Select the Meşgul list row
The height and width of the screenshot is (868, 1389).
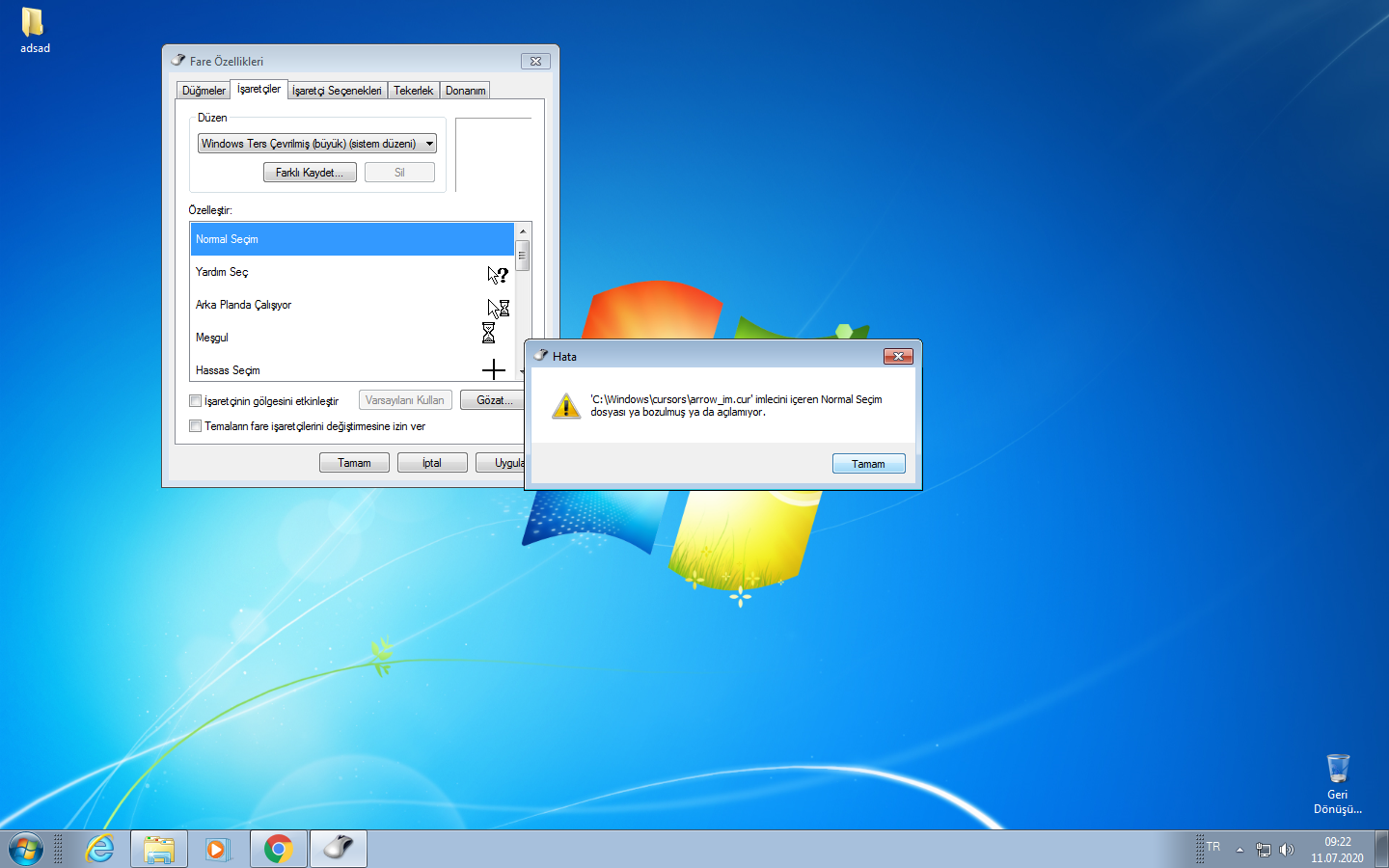click(x=352, y=338)
